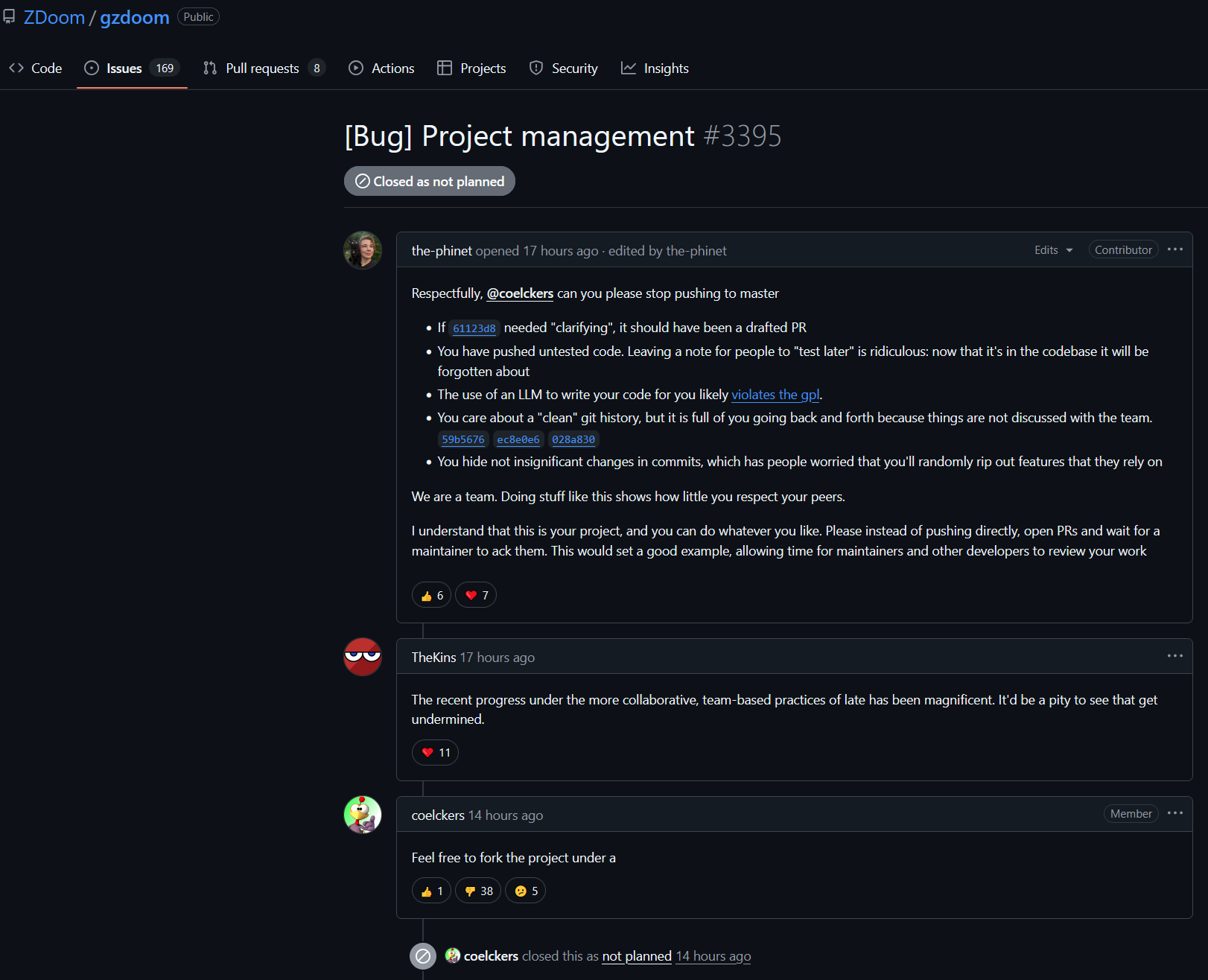Click the issue title '[Bug] Project management'

click(x=520, y=136)
